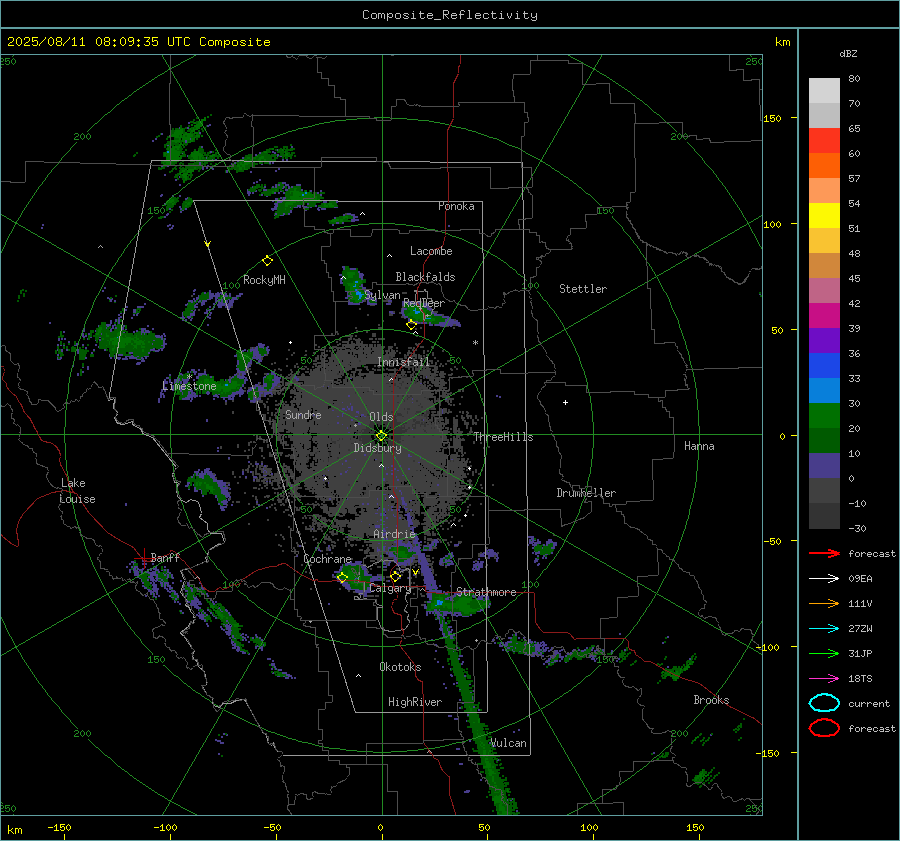The height and width of the screenshot is (841, 900).
Task: Click the Airdrie city label
Action: pos(394,534)
